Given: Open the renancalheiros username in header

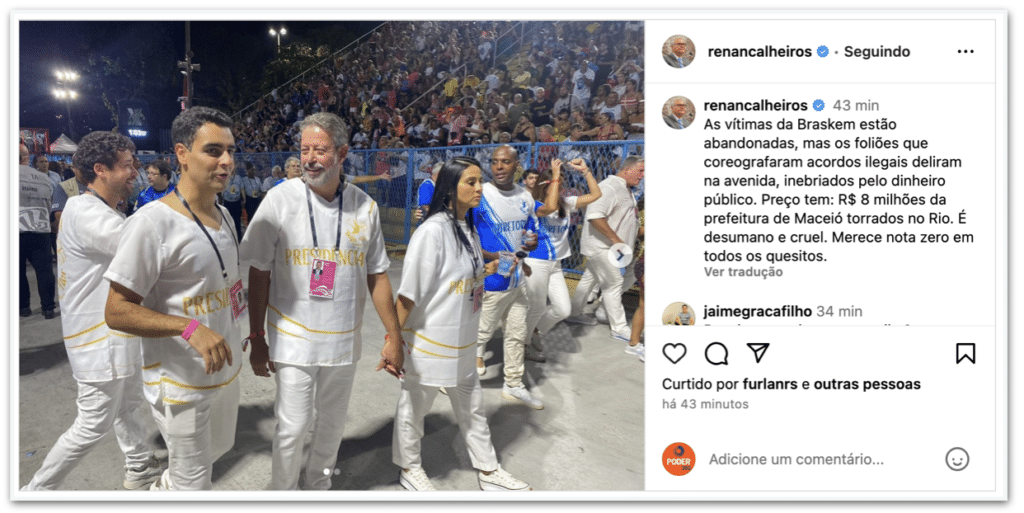Looking at the screenshot, I should (x=760, y=52).
